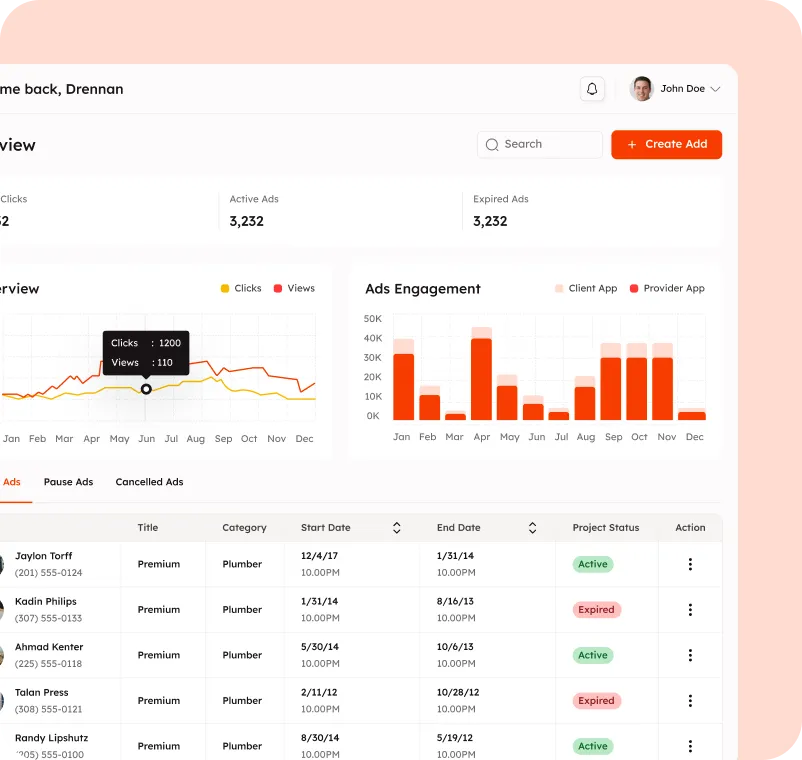The height and width of the screenshot is (760, 802).
Task: Toggle the Client App series in Ads Engagement
Action: [586, 288]
